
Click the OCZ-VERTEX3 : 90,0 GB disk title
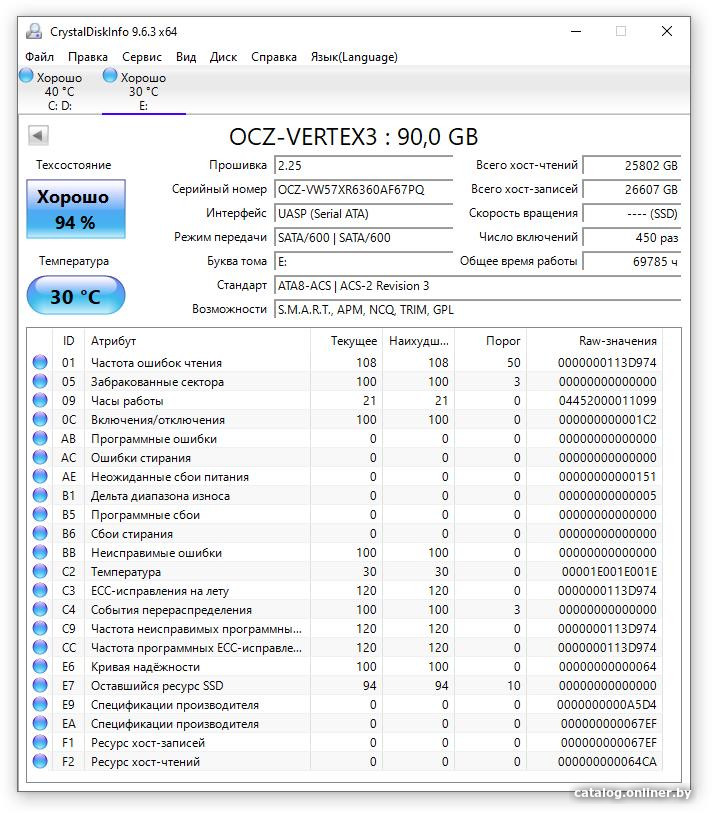[353, 137]
